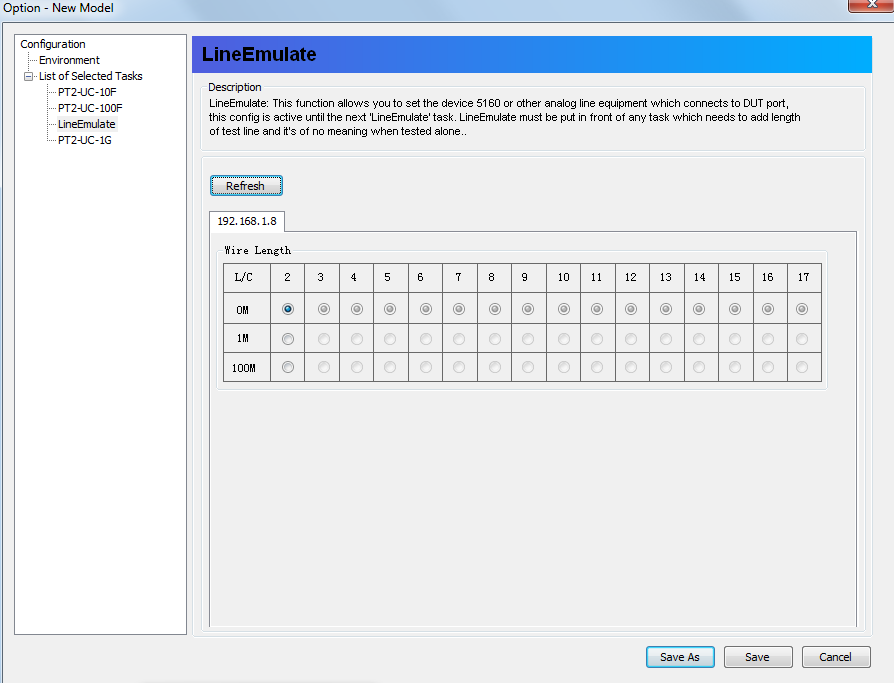
Task: Select the PT2-UC-10F task
Action: pos(87,92)
